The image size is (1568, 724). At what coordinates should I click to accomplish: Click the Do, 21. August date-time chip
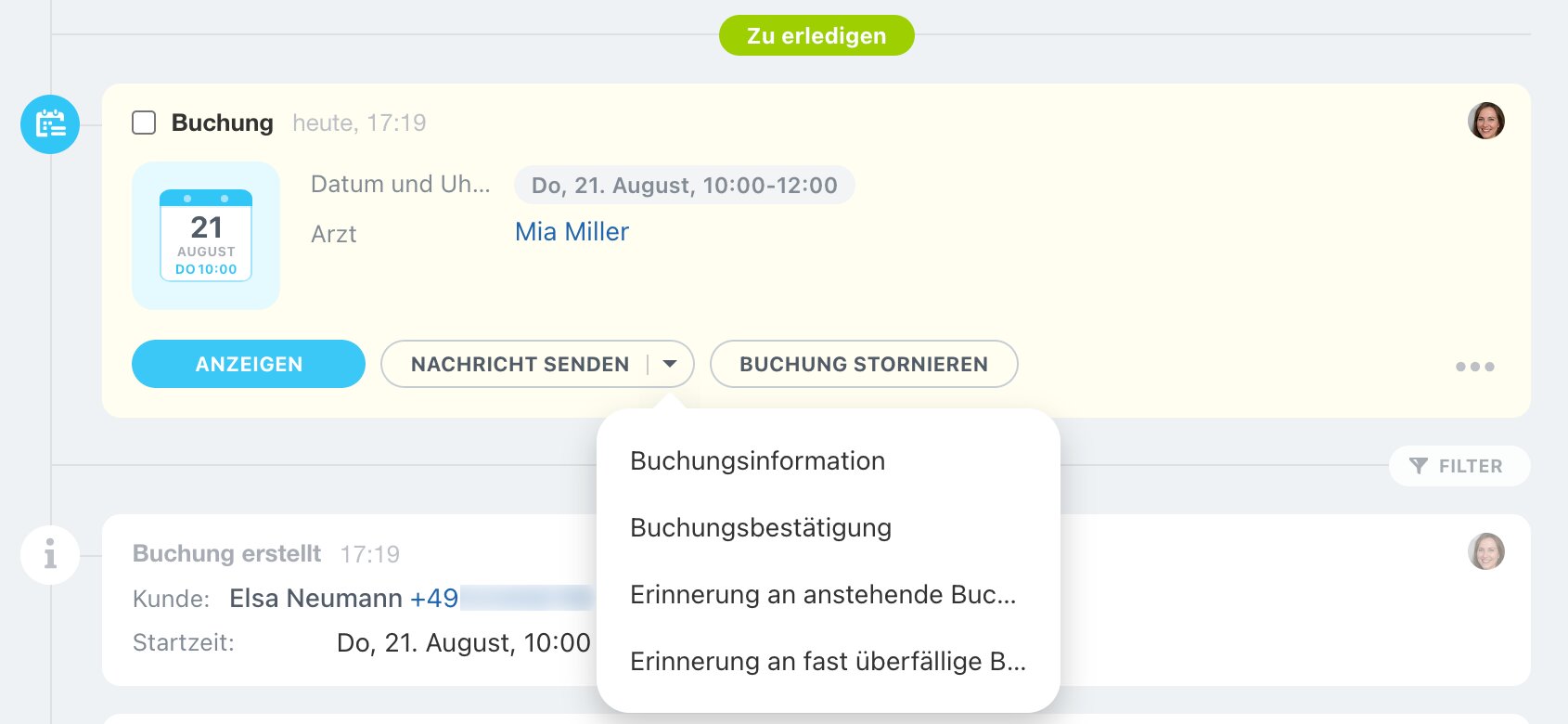pyautogui.click(x=684, y=186)
